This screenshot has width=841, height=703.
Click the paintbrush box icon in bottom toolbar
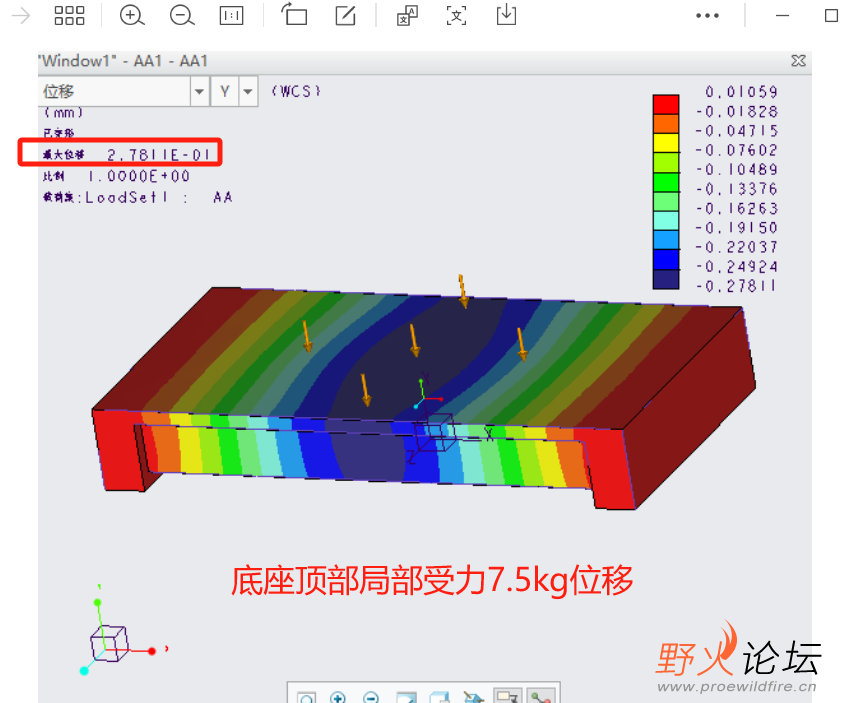pyautogui.click(x=474, y=697)
